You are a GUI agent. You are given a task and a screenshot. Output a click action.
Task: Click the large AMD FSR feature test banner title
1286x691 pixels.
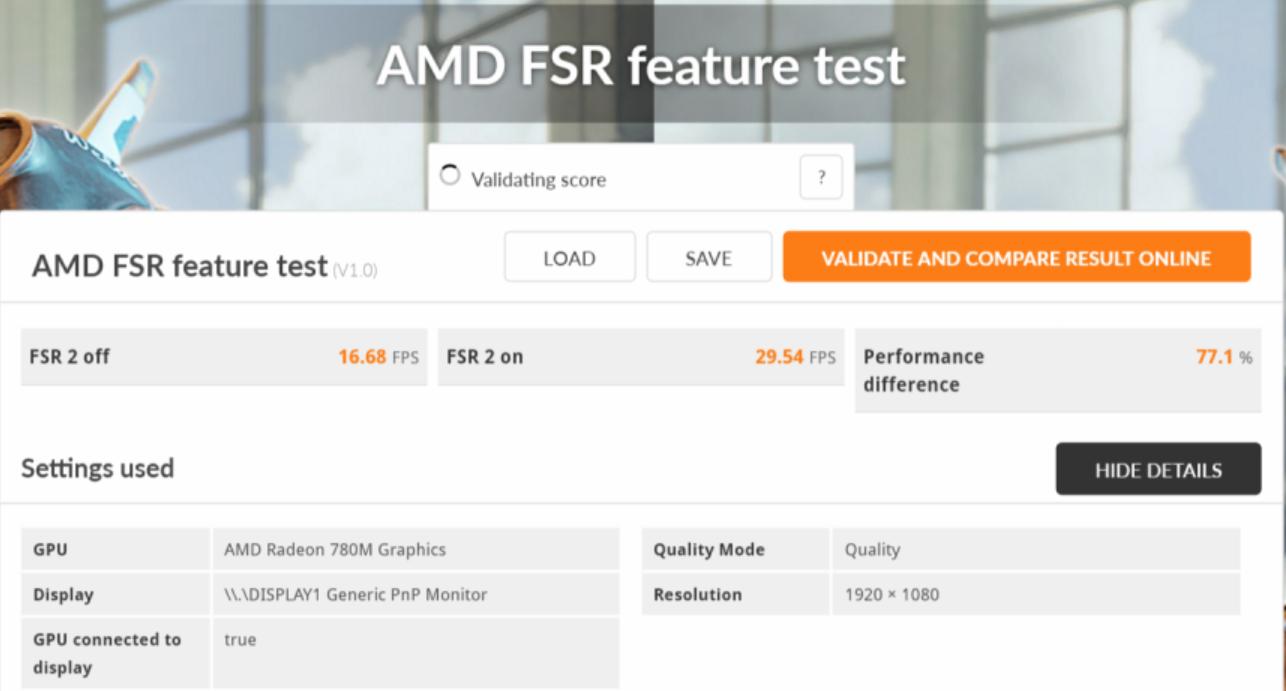tap(641, 66)
